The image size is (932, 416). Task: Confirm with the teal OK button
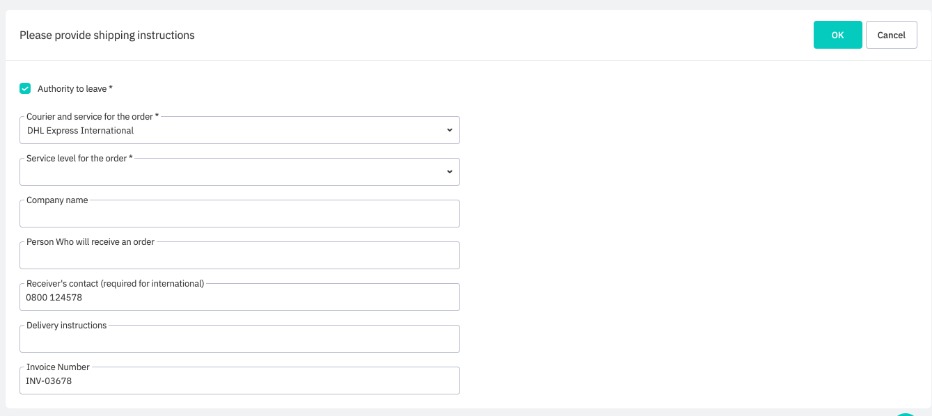(x=837, y=35)
